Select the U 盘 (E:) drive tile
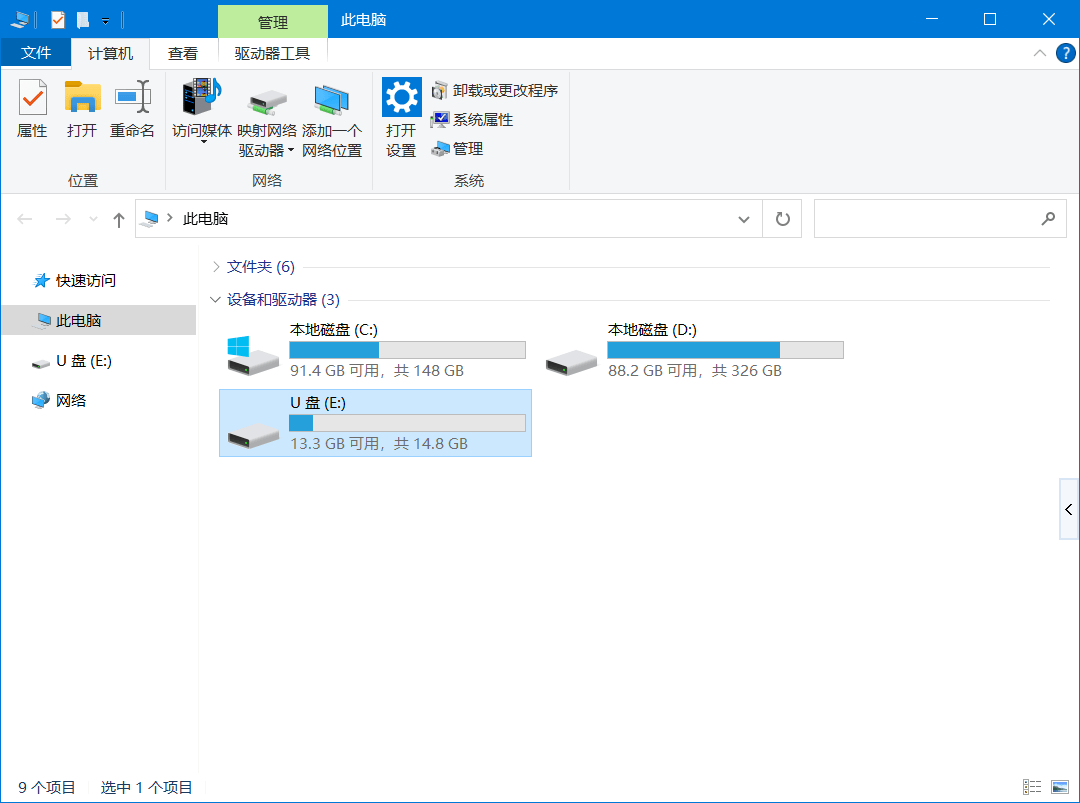This screenshot has height=803, width=1080. [375, 423]
